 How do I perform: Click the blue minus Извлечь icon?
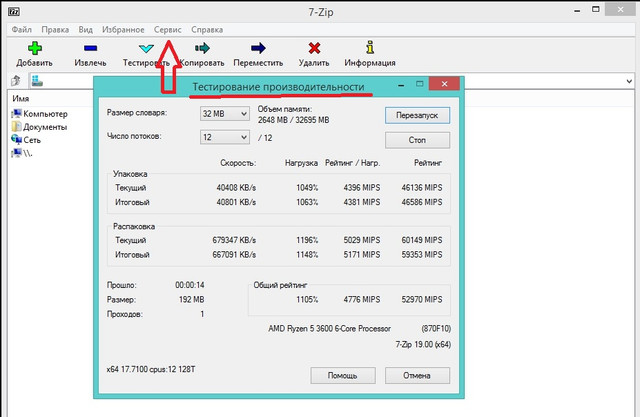(90, 48)
